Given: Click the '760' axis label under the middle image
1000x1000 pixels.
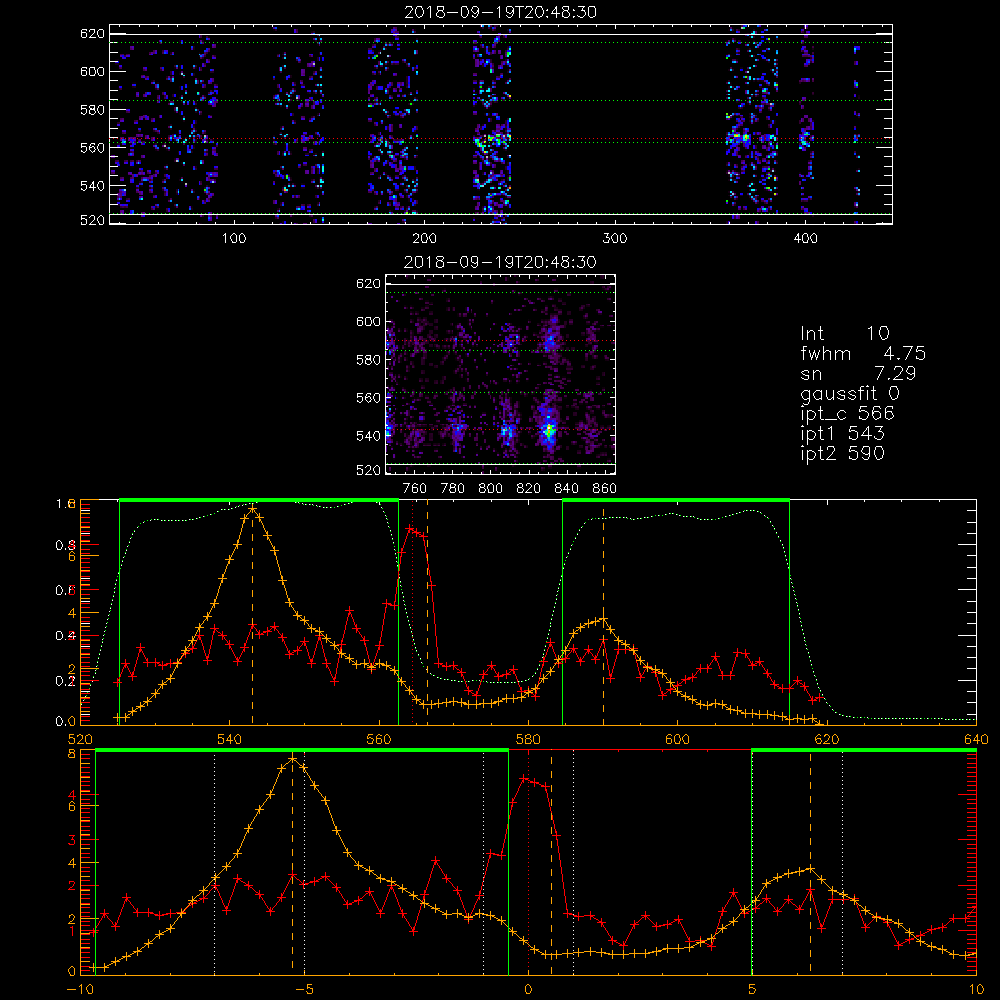Looking at the screenshot, I should (x=415, y=489).
